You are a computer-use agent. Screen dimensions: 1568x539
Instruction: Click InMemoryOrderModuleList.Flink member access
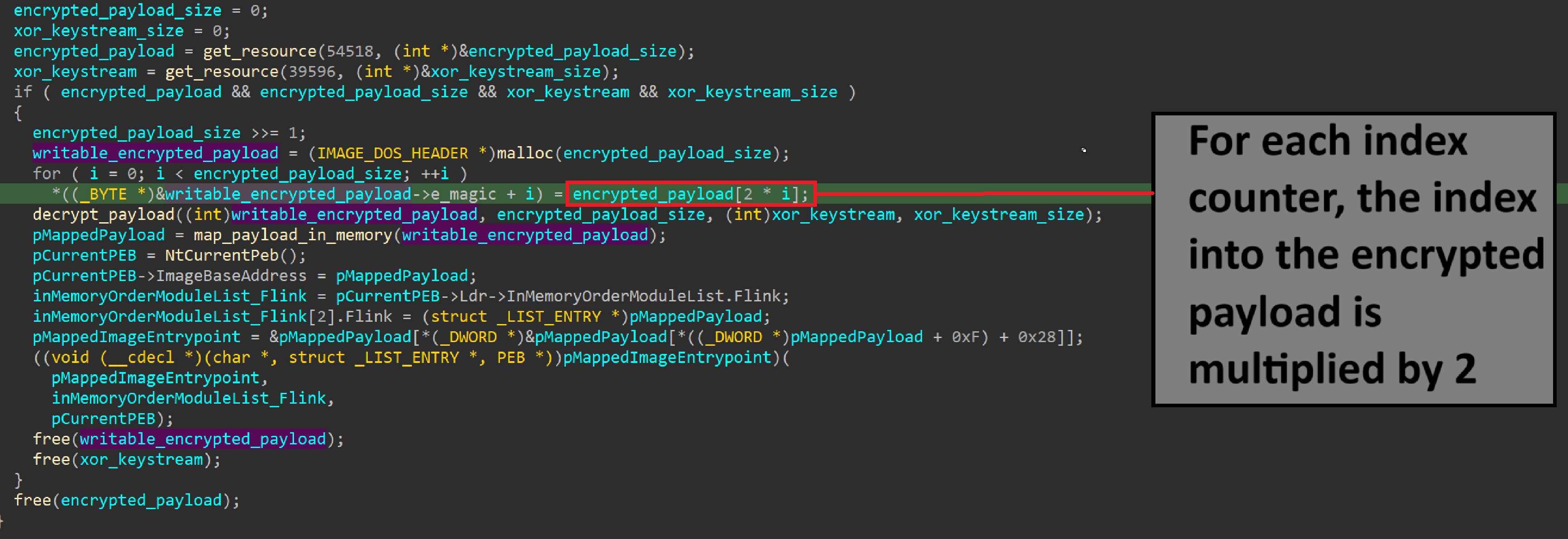[x=643, y=296]
